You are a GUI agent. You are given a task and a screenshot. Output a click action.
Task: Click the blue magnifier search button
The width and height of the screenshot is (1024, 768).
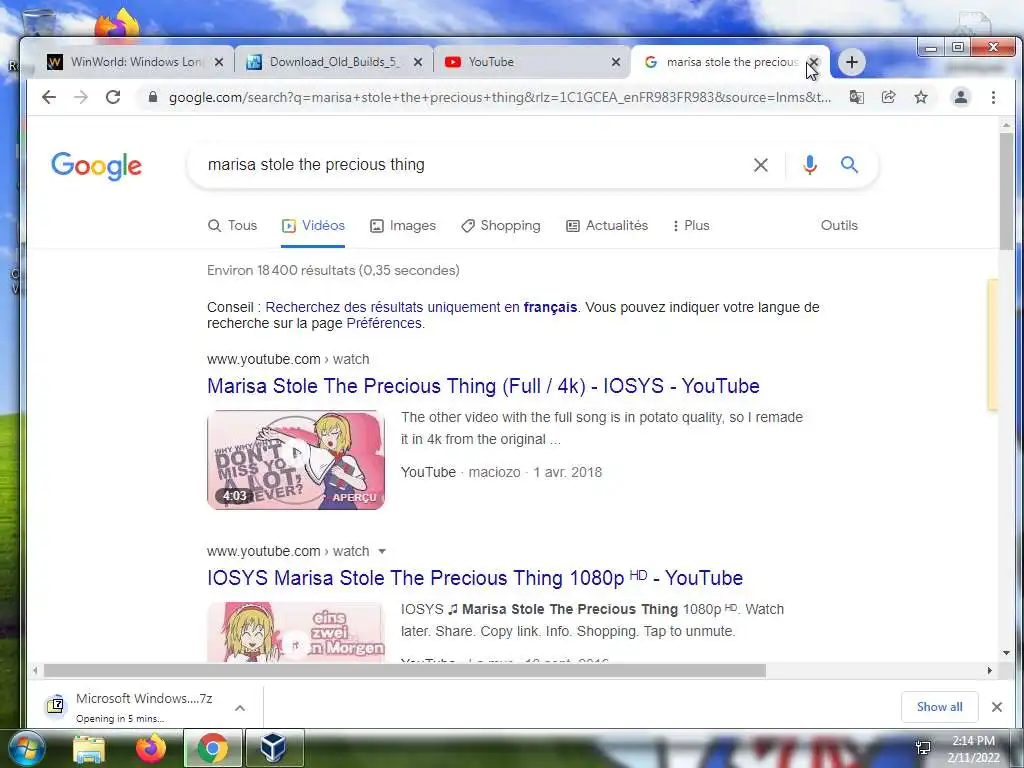click(849, 165)
